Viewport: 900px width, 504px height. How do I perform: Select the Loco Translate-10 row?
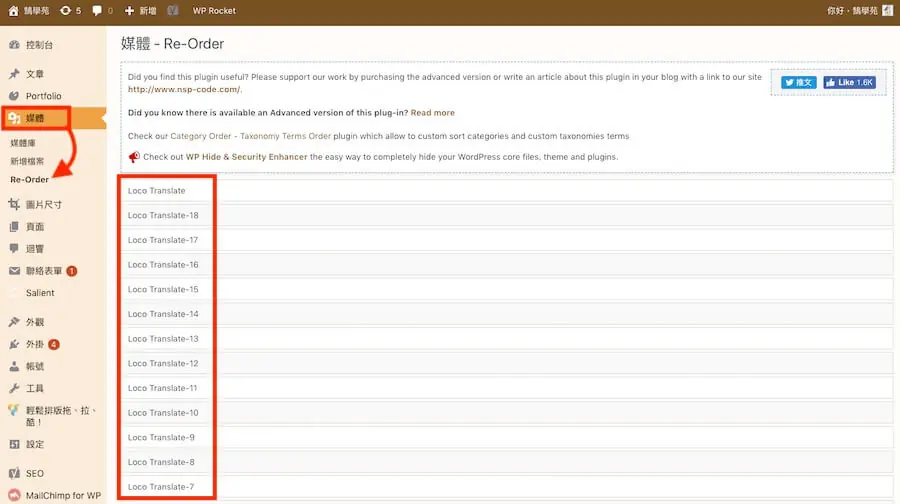[506, 413]
